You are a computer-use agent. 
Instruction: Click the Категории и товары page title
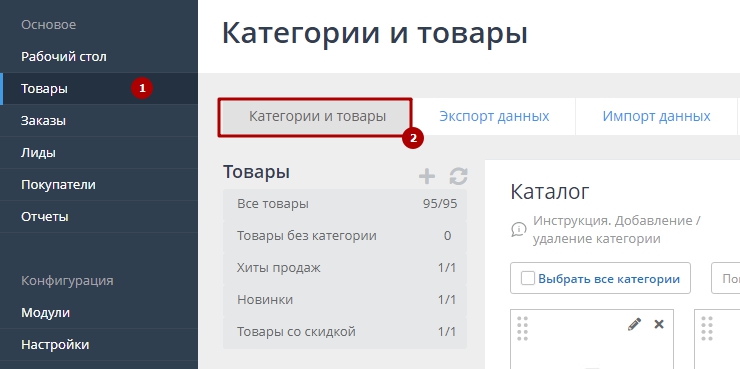[374, 34]
